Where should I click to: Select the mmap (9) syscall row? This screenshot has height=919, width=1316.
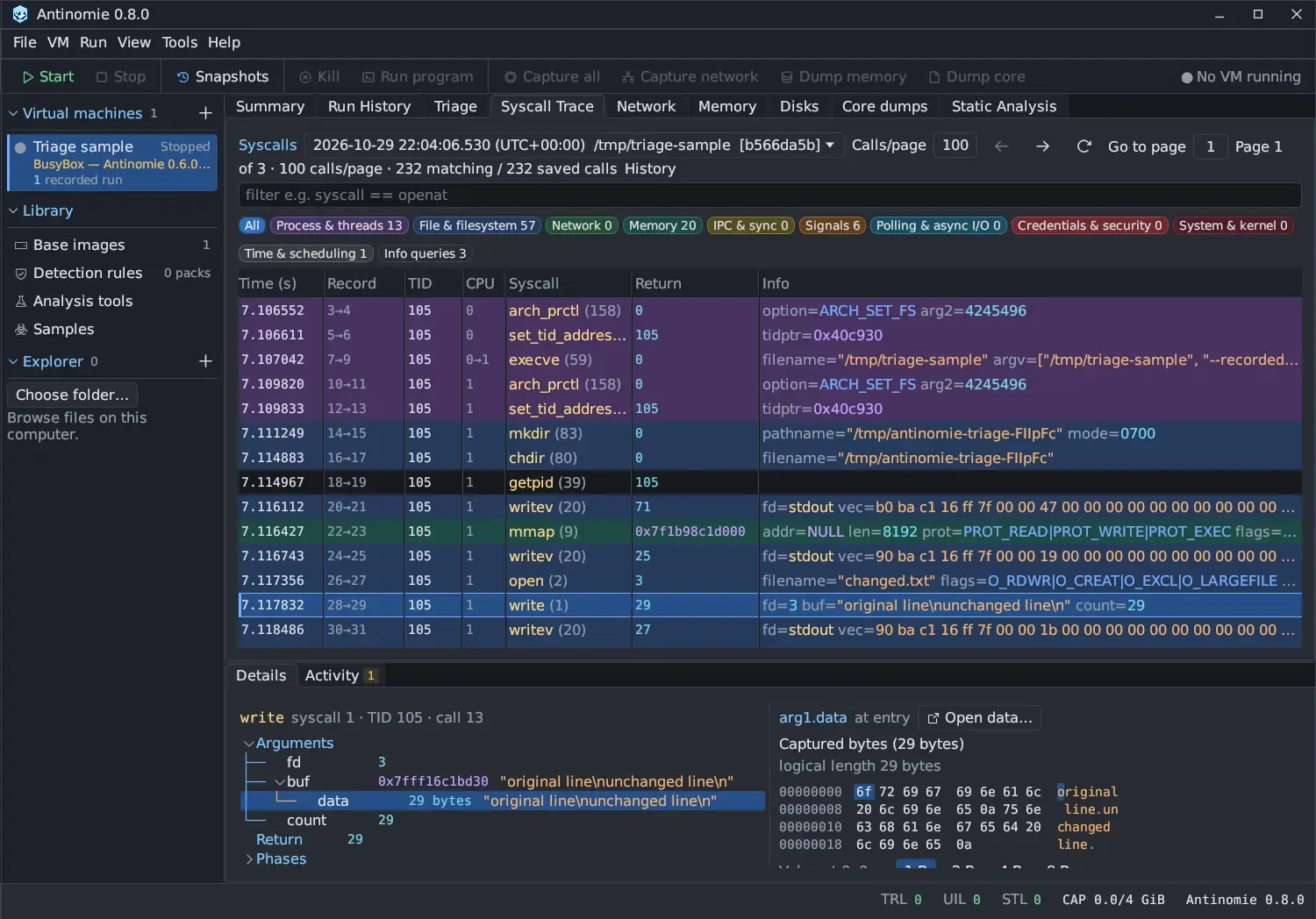pos(769,531)
